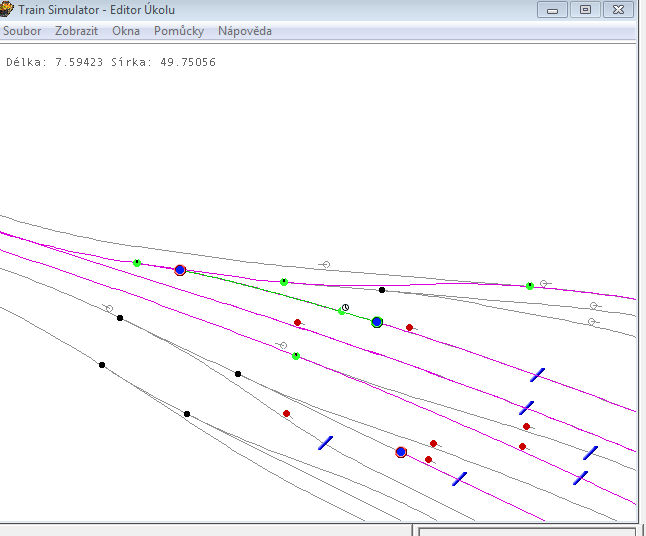The width and height of the screenshot is (646, 536).
Task: Click the leftmost blue slash marker
Action: (326, 442)
